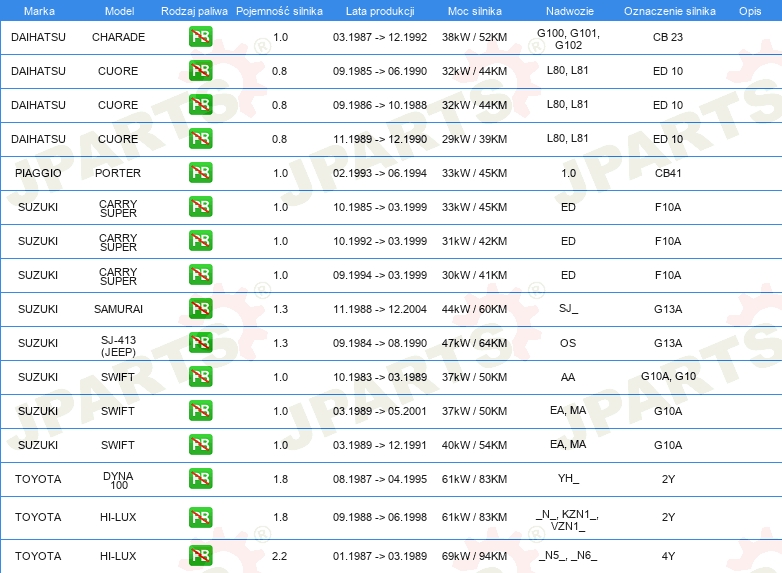The height and width of the screenshot is (573, 782).
Task: Click power value 47kW / 64KM
Action: [x=474, y=343]
